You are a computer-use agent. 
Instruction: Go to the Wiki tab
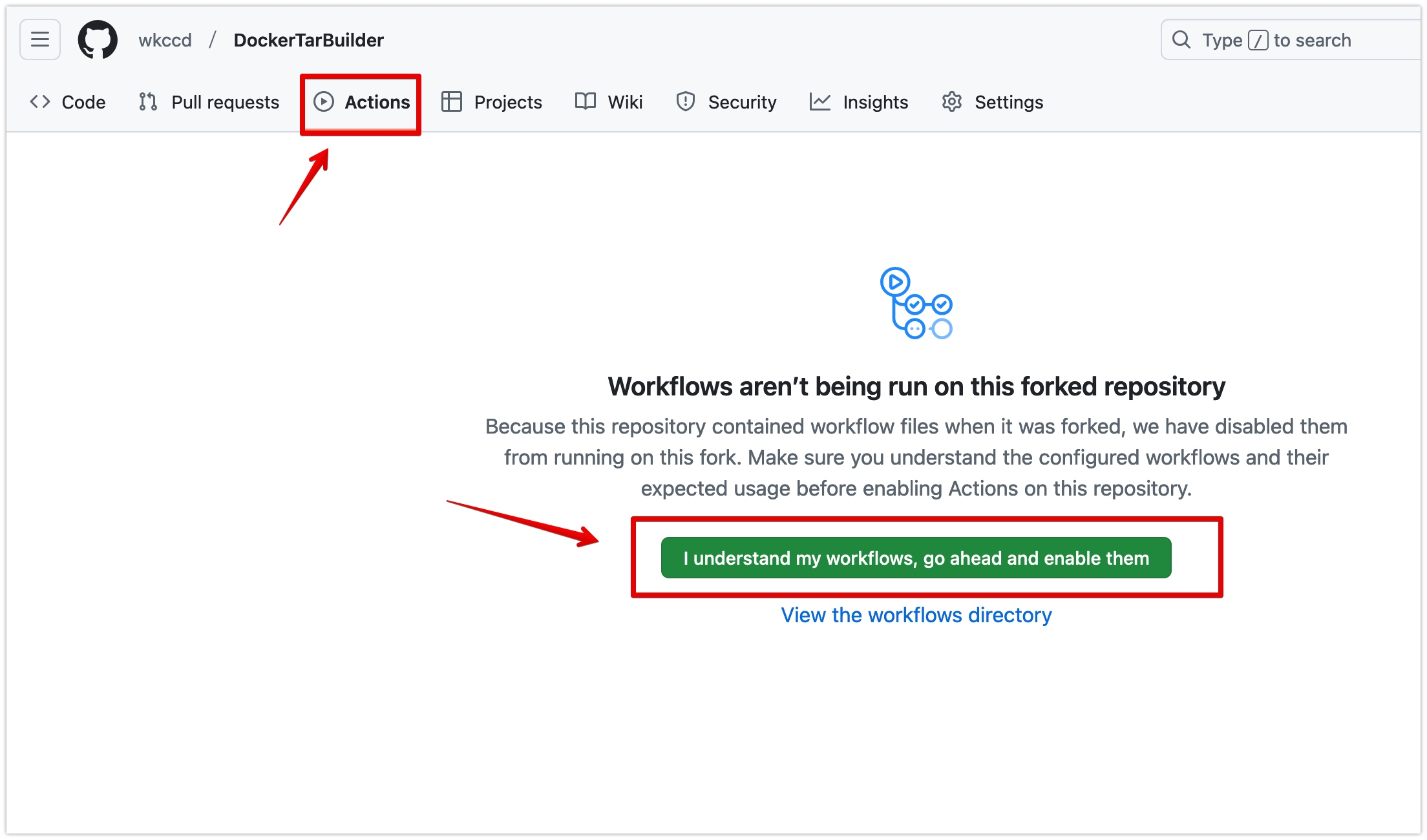[625, 102]
